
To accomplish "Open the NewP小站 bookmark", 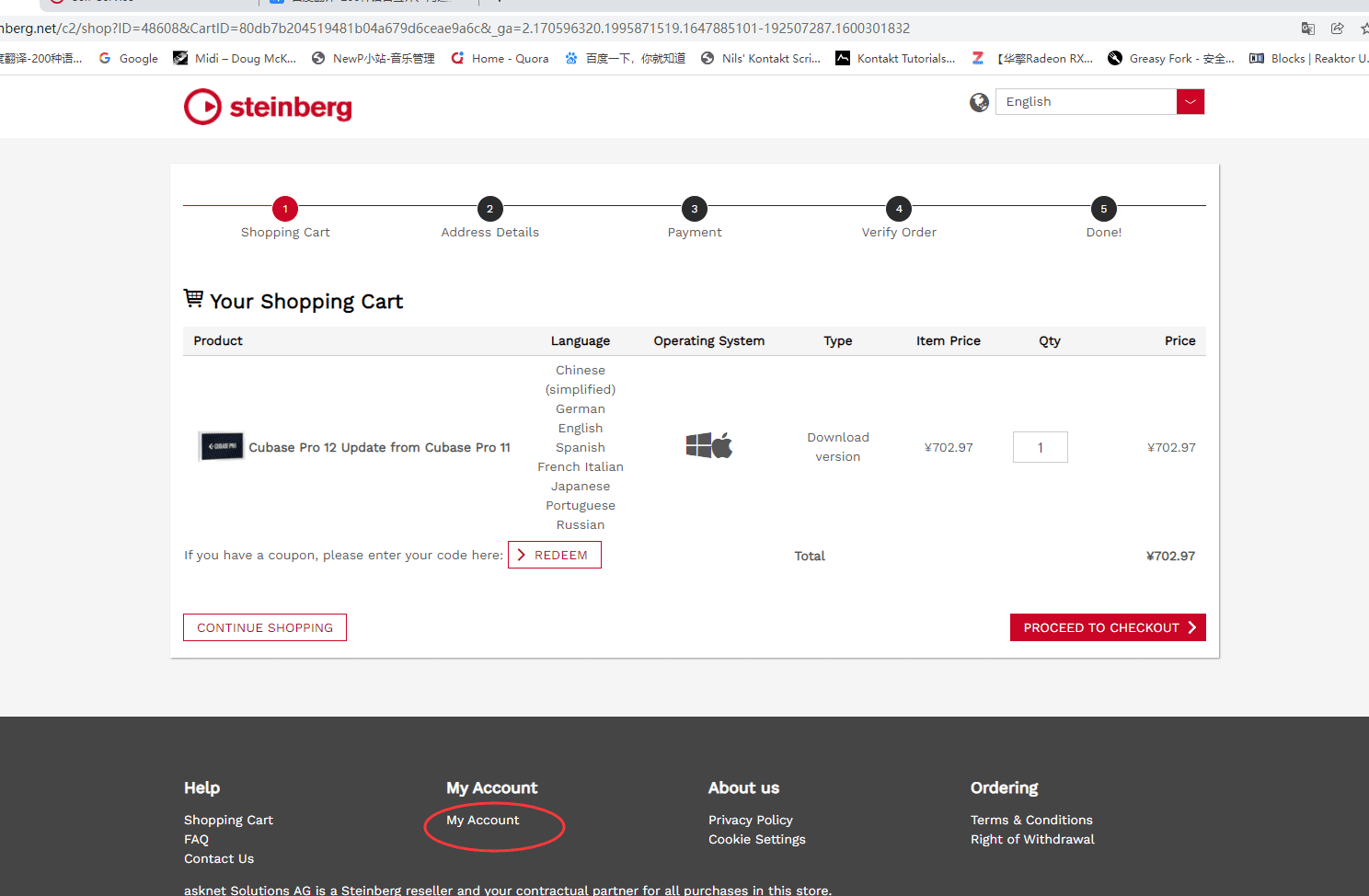I will [x=374, y=58].
